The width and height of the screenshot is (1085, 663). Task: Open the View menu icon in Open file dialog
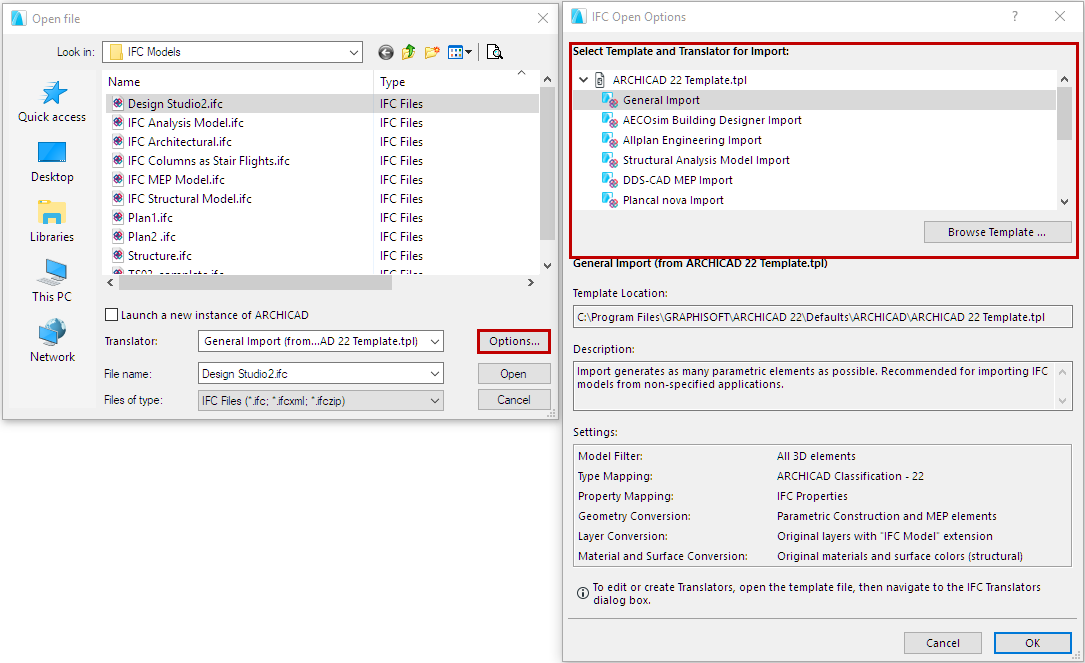459,52
